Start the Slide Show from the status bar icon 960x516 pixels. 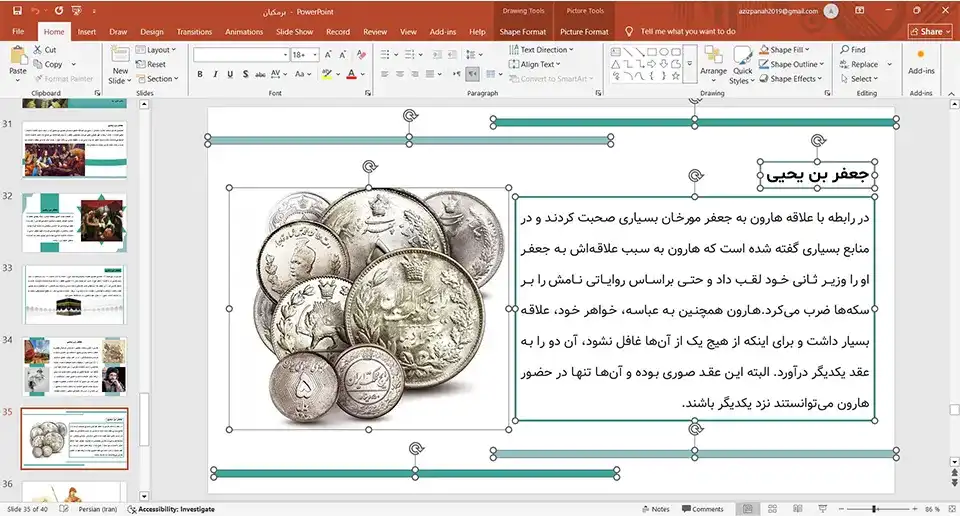pyautogui.click(x=822, y=509)
